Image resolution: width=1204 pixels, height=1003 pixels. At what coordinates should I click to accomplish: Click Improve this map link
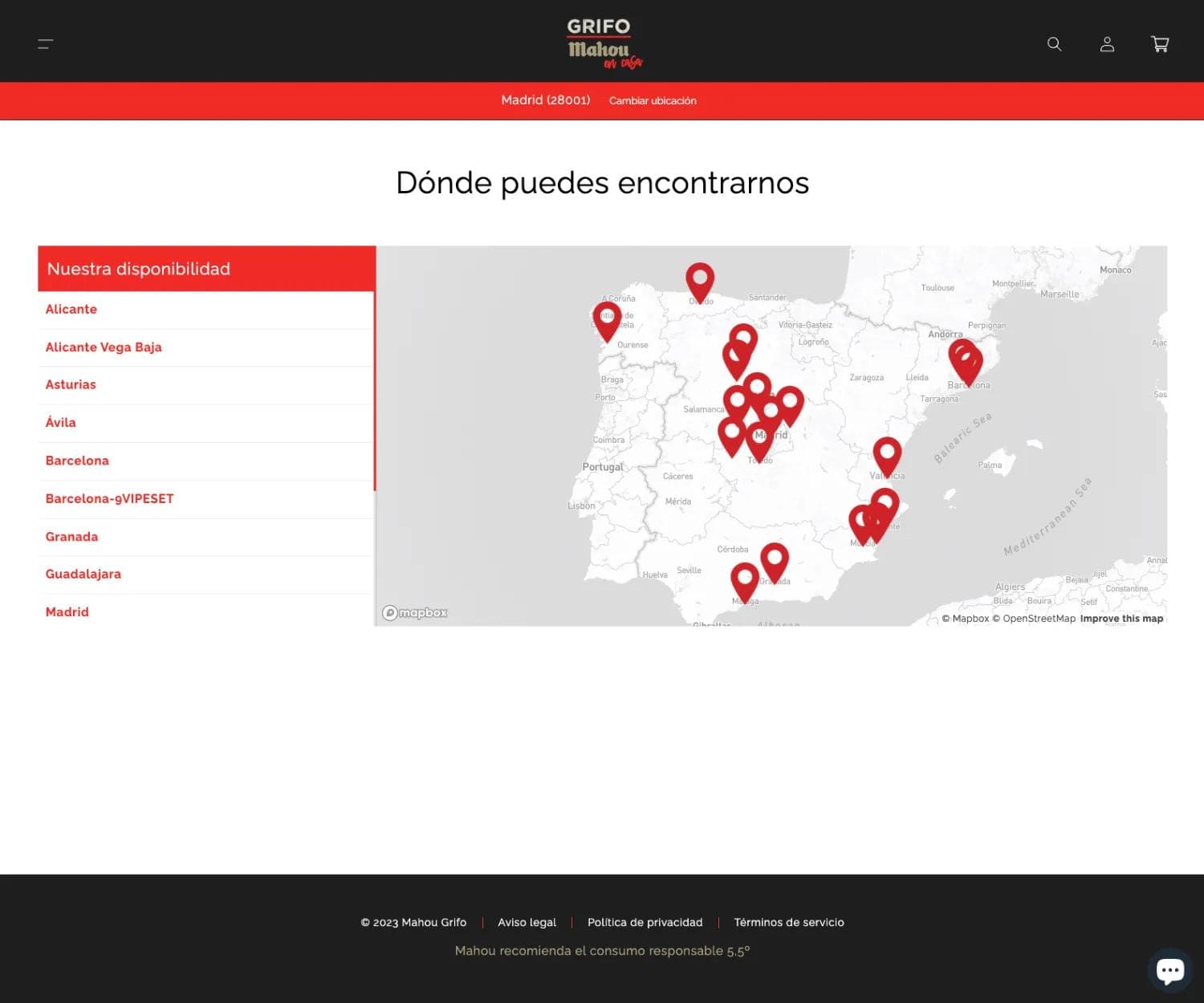click(1121, 618)
